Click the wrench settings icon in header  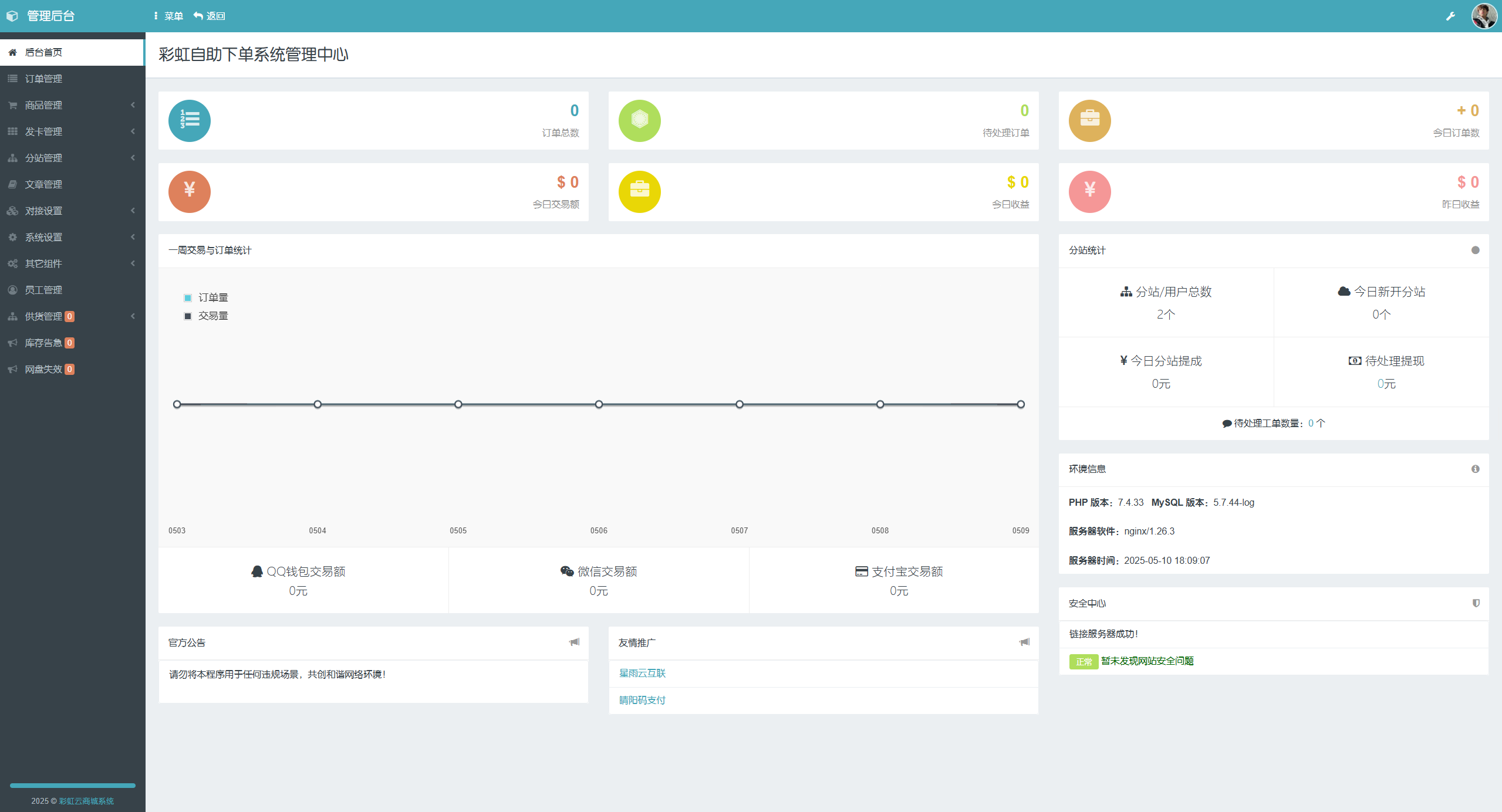[x=1450, y=16]
